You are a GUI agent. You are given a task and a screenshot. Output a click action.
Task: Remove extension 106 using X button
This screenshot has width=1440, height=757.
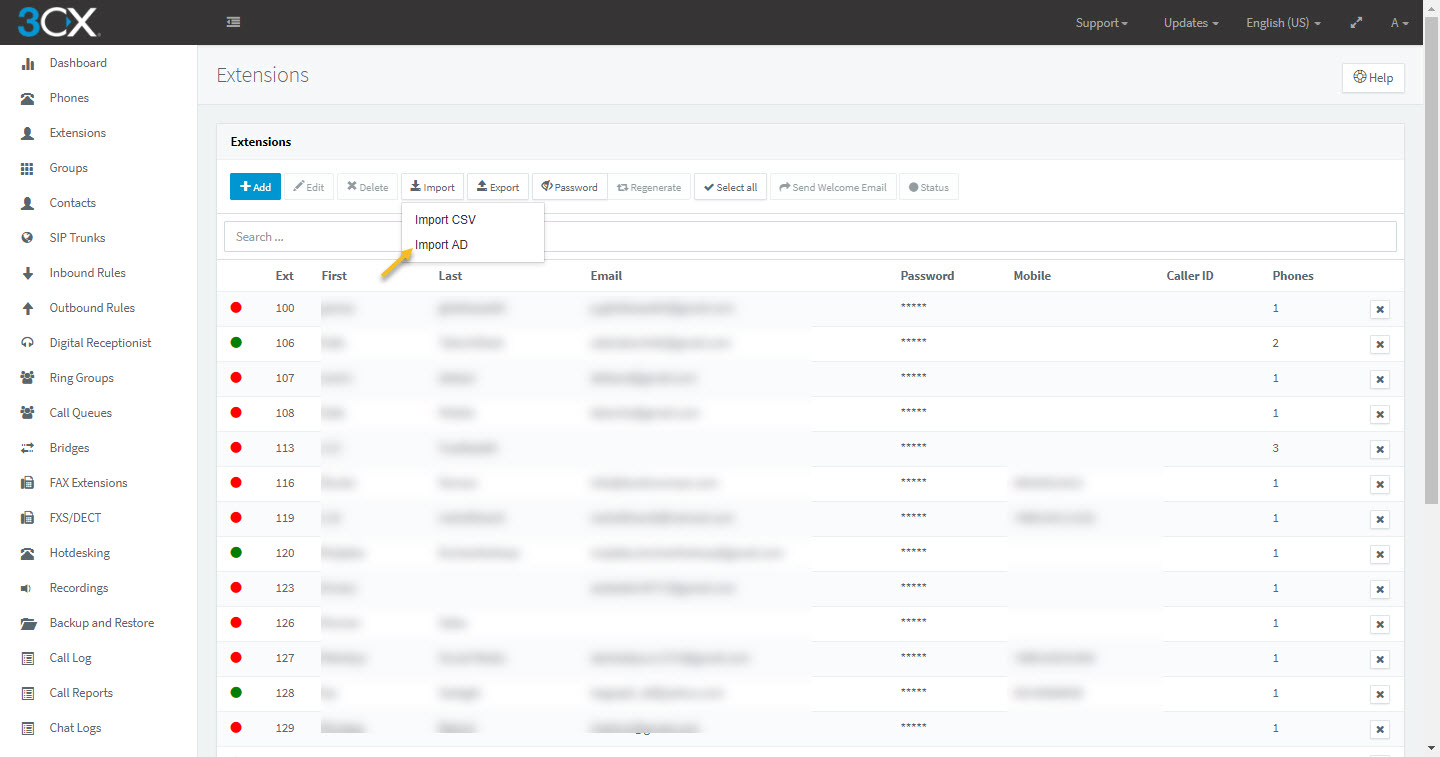point(1380,345)
